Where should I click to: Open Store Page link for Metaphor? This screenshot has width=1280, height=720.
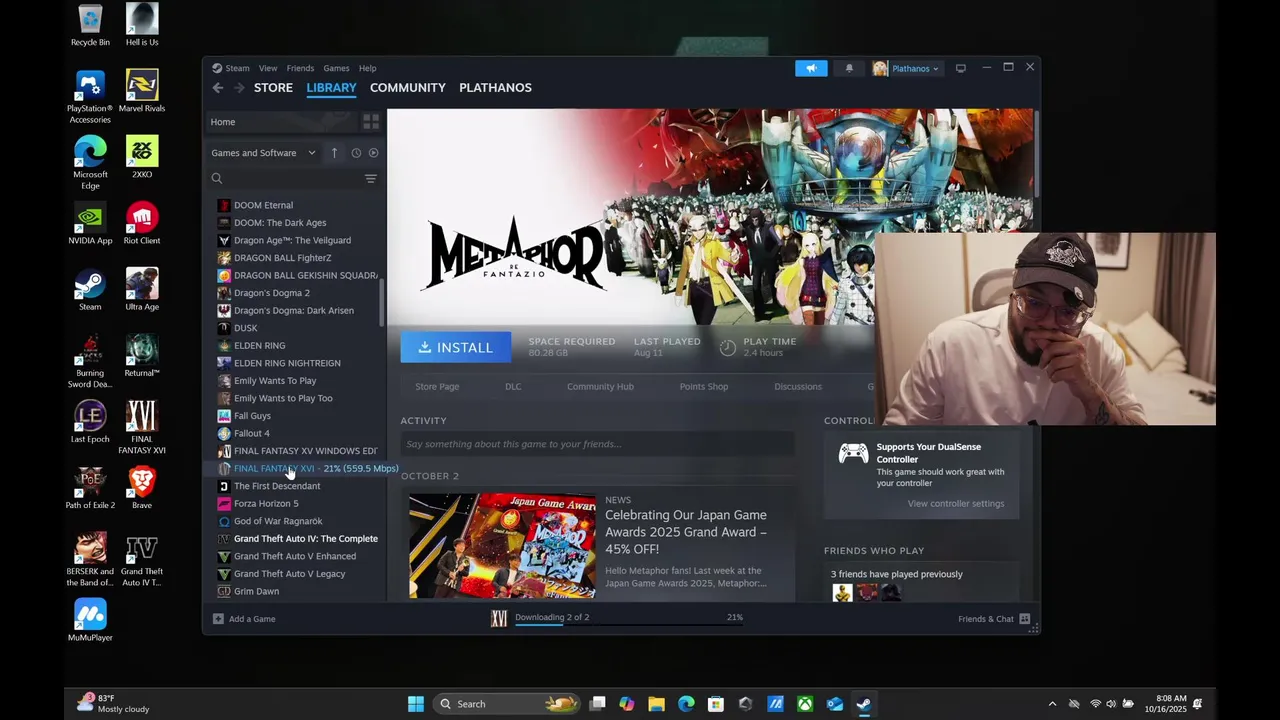click(x=437, y=387)
